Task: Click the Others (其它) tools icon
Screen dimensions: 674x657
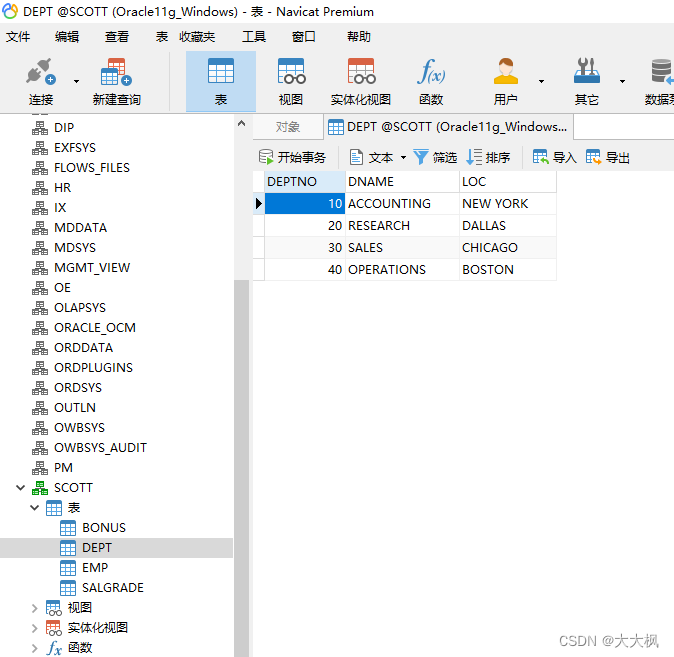Action: coord(587,71)
